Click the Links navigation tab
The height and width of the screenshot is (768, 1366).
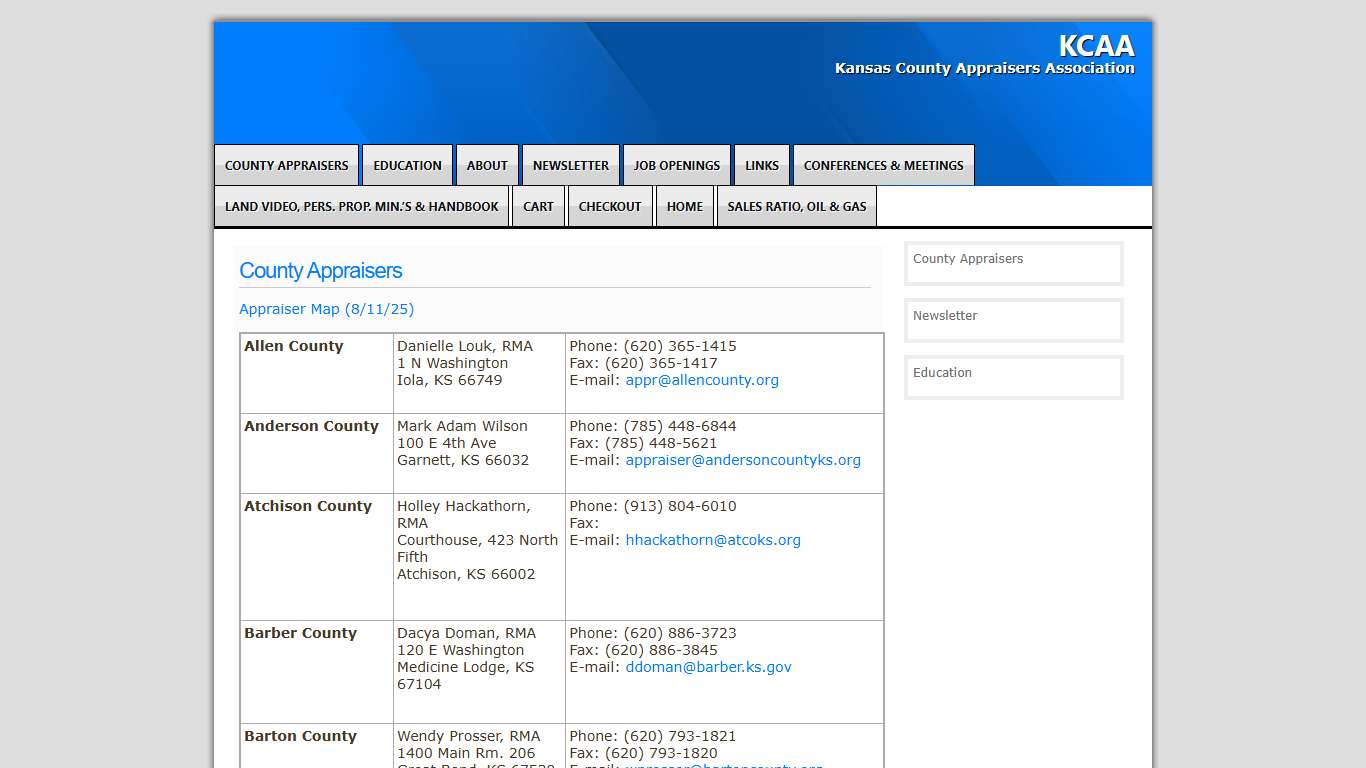761,166
